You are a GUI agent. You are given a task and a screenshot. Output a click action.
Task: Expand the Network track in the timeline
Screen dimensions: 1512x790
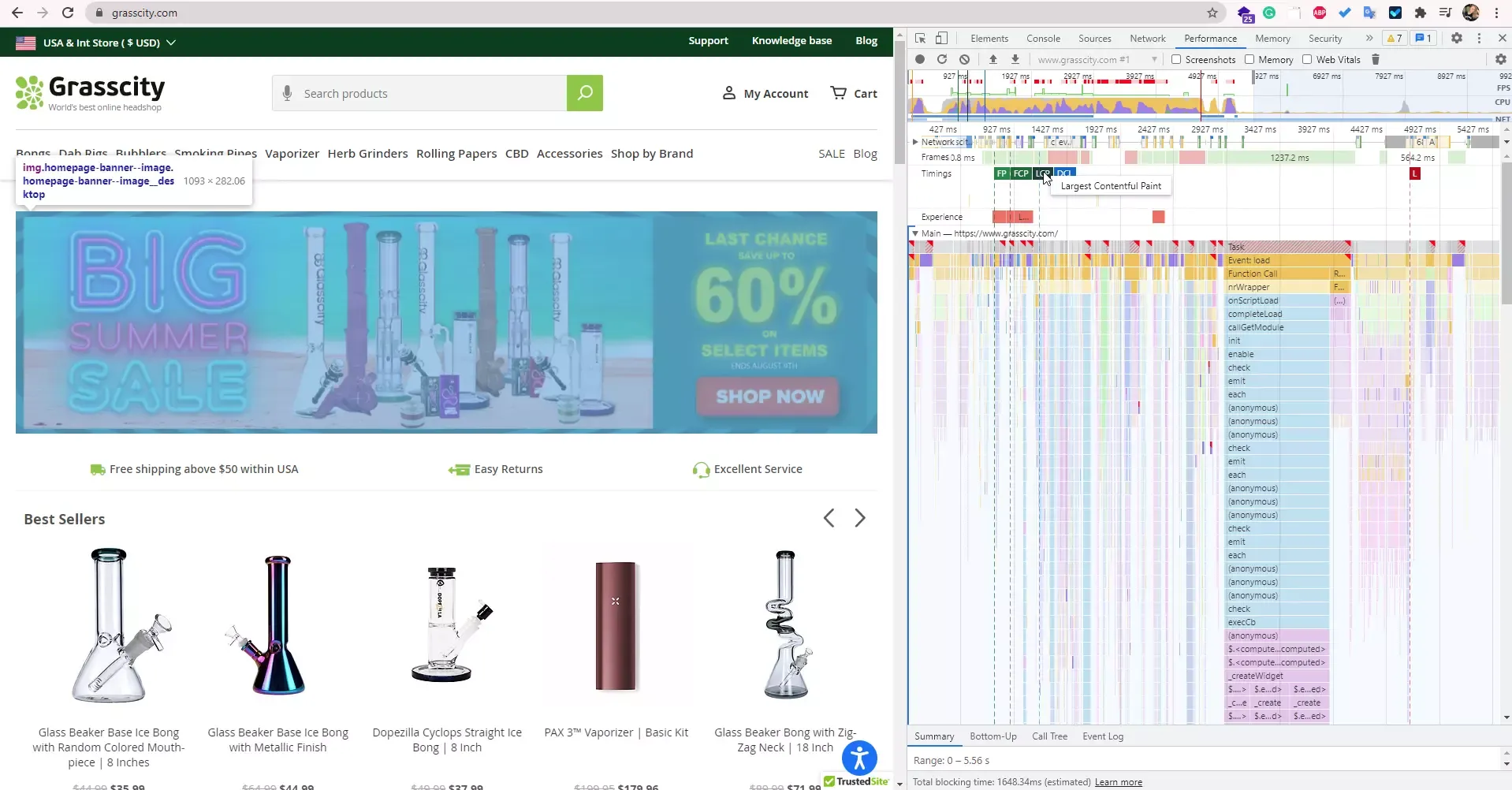click(915, 142)
